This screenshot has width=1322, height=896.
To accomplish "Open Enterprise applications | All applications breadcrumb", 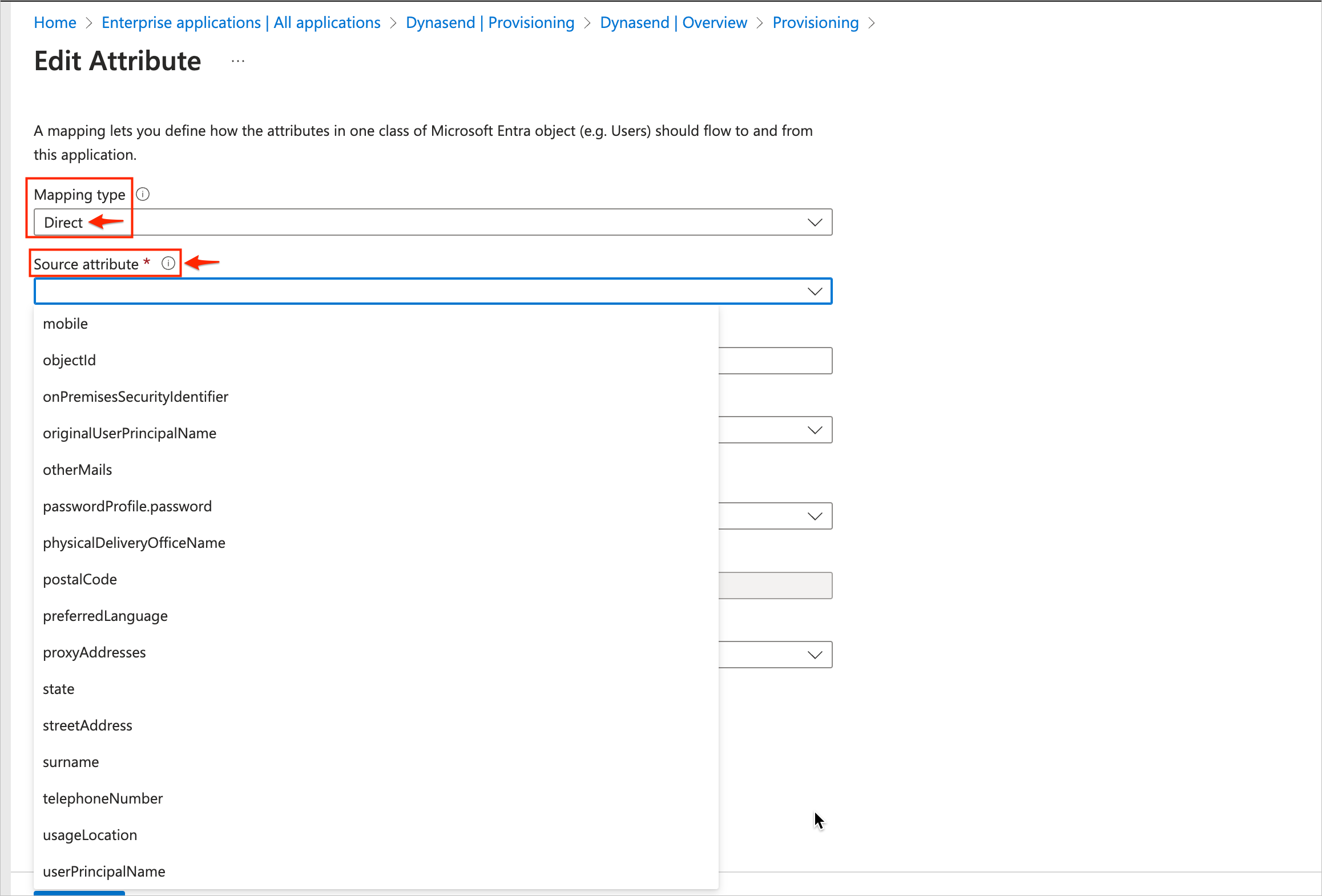I will (x=241, y=22).
